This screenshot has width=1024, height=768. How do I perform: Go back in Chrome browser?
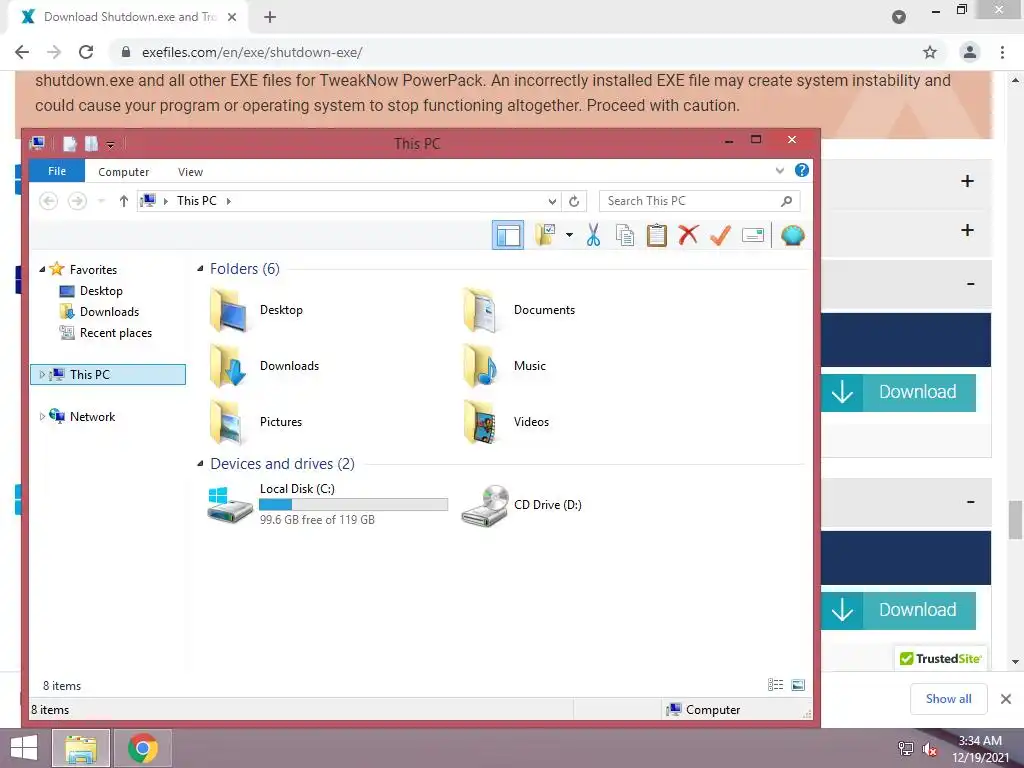22,52
